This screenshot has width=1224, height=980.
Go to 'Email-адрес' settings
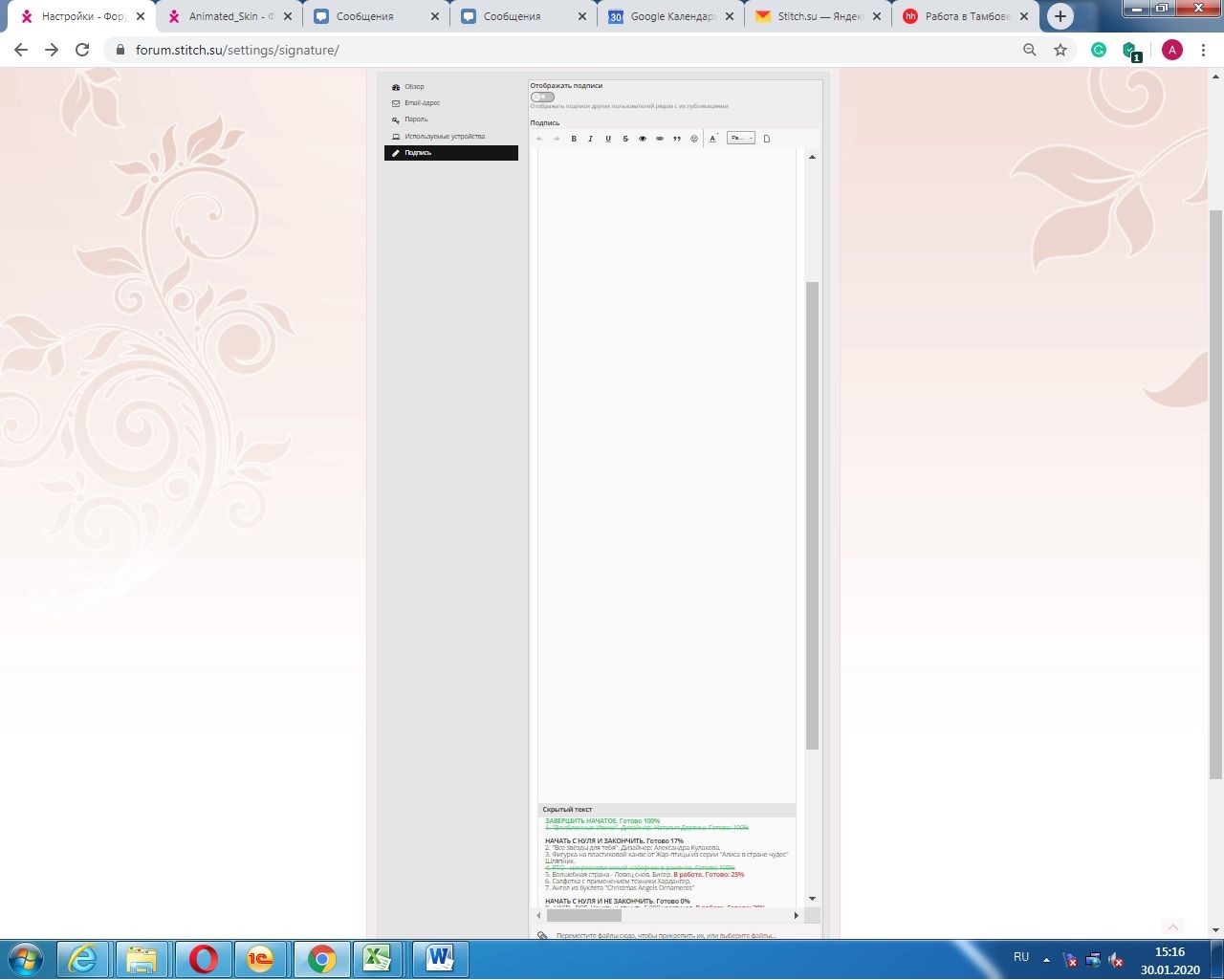click(x=422, y=103)
